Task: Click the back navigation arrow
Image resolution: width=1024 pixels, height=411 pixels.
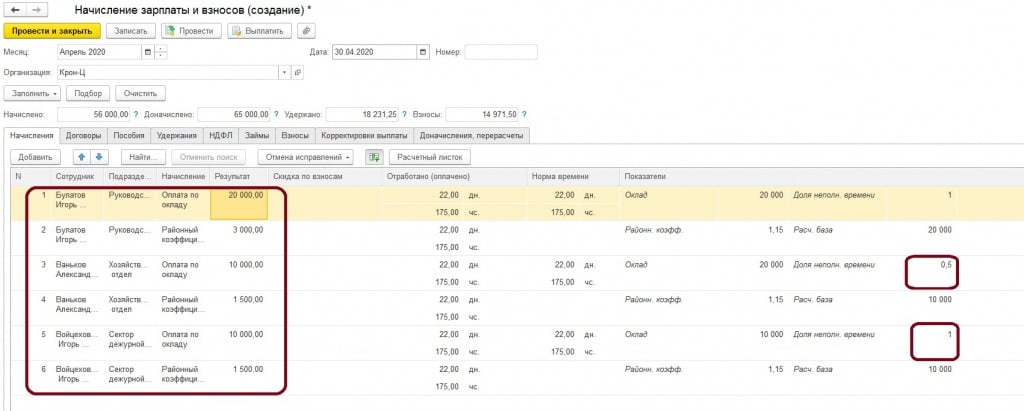Action: [x=15, y=9]
